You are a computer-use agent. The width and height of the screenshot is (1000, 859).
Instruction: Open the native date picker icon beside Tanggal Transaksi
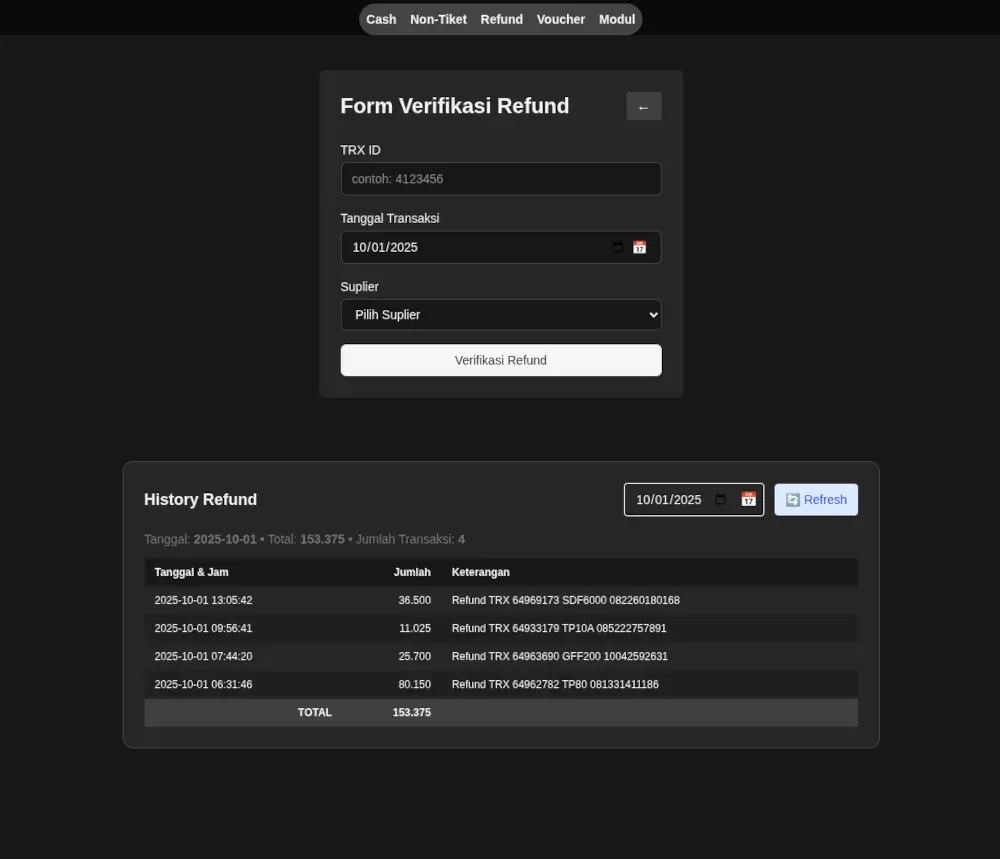click(x=617, y=247)
